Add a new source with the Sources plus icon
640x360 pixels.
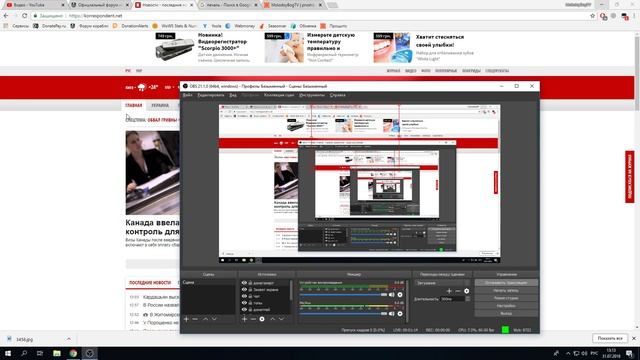pyautogui.click(x=244, y=319)
